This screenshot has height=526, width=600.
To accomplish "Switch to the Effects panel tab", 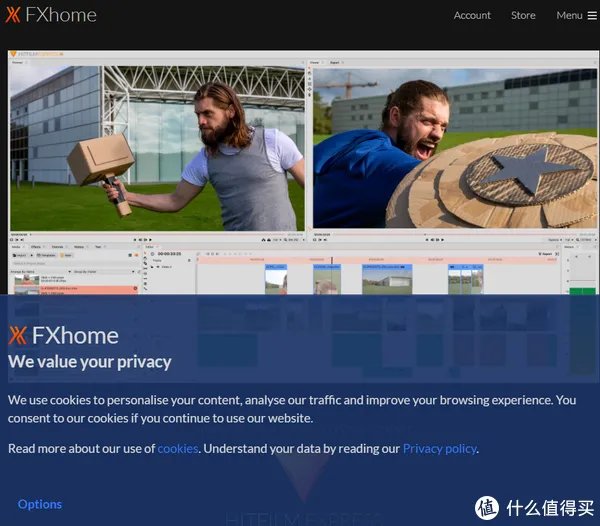I will pyautogui.click(x=36, y=246).
